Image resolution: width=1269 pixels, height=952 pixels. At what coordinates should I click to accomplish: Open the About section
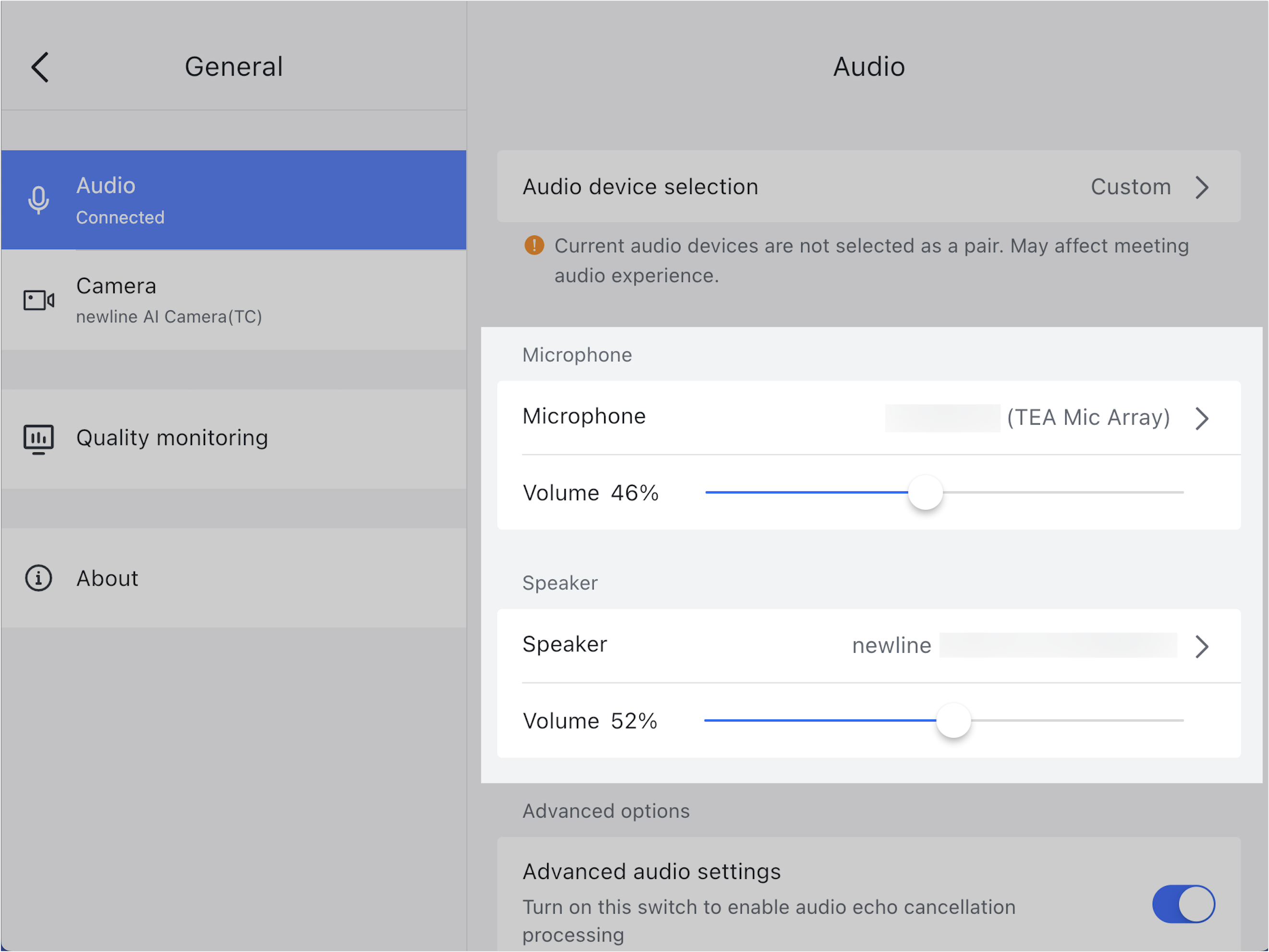pos(233,578)
